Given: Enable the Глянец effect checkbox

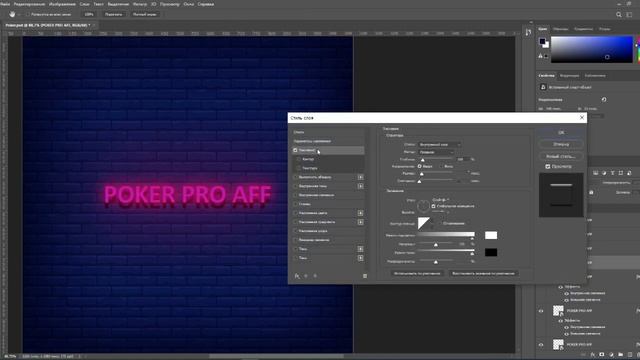Looking at the screenshot, I should point(295,204).
